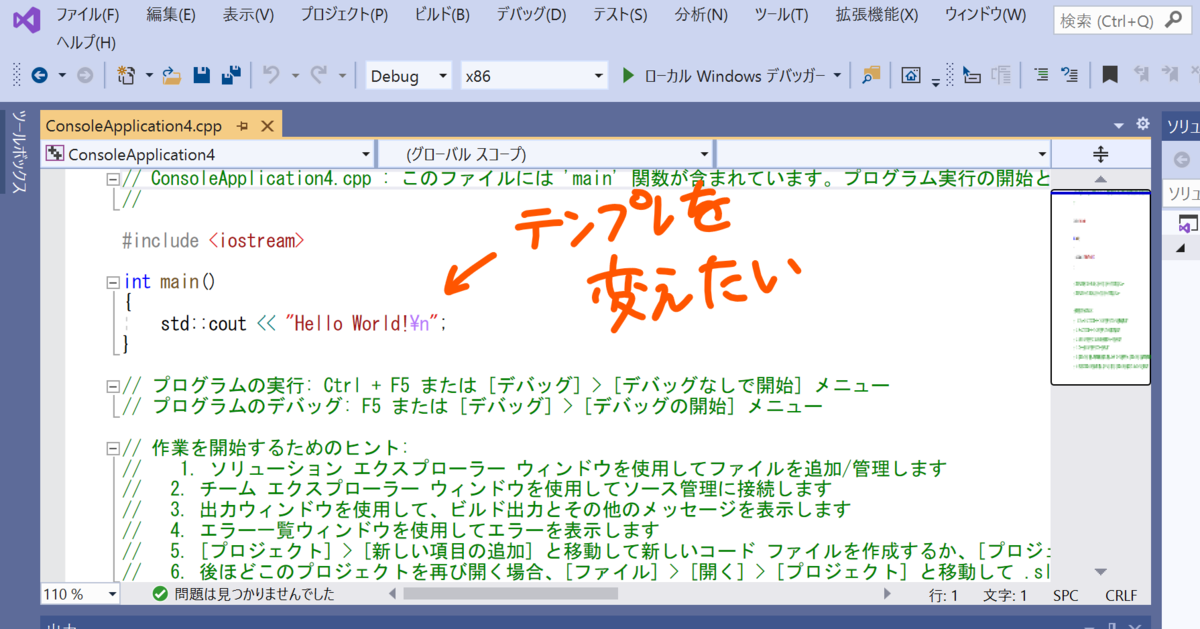Click the Save All icon
Screen dimensions: 1200x629
232,74
